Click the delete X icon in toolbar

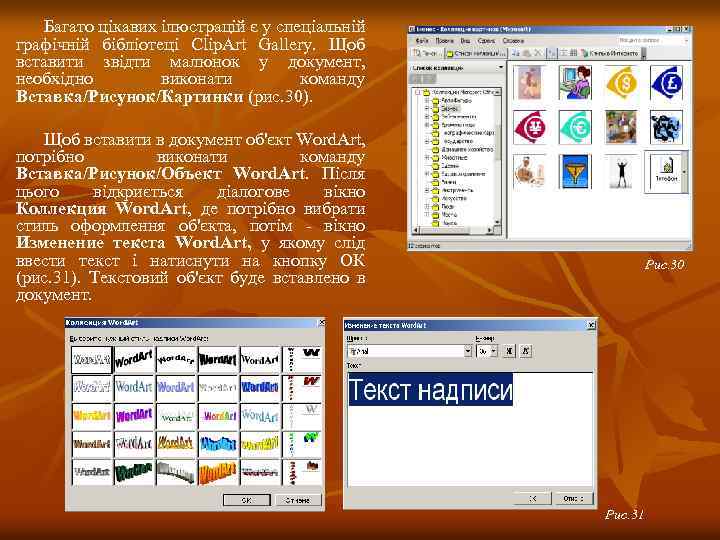point(538,53)
